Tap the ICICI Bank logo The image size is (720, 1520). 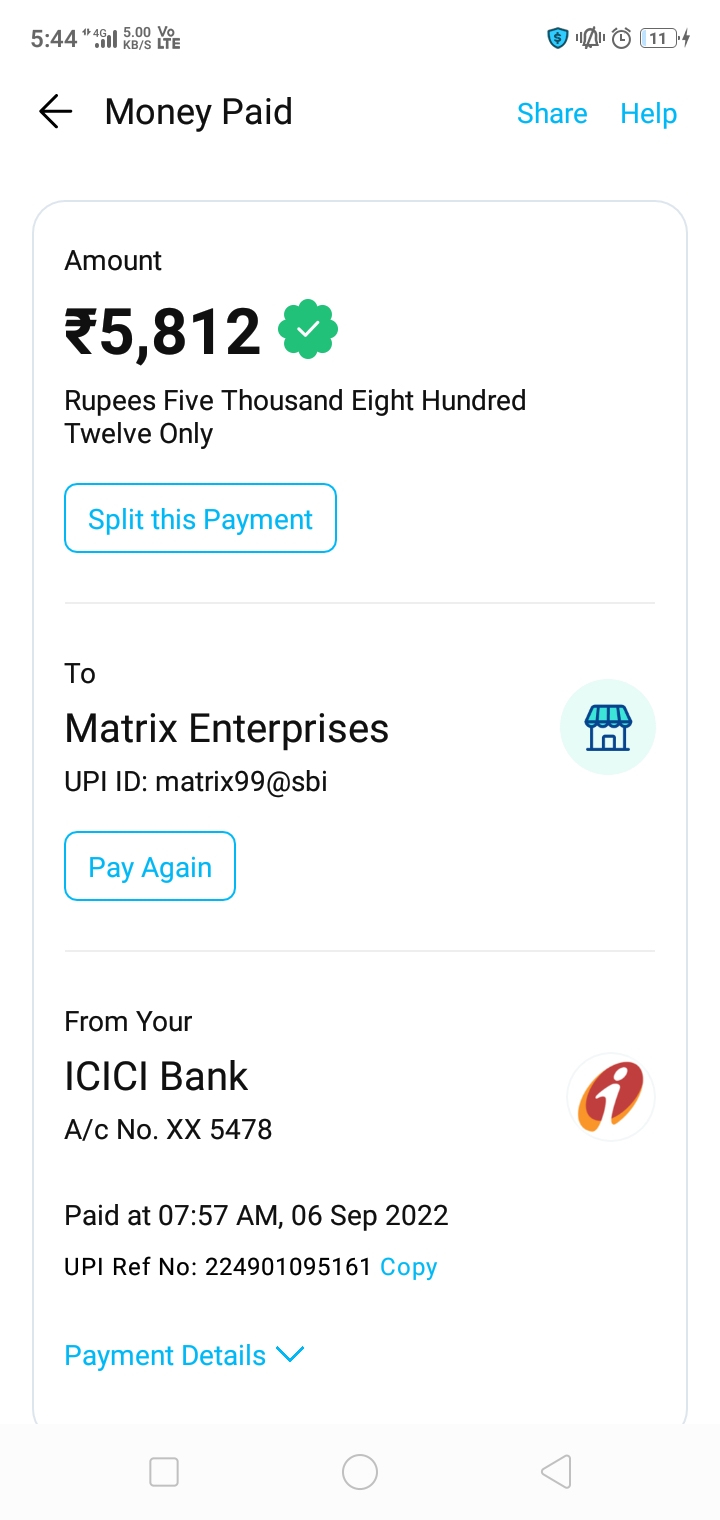point(610,1096)
